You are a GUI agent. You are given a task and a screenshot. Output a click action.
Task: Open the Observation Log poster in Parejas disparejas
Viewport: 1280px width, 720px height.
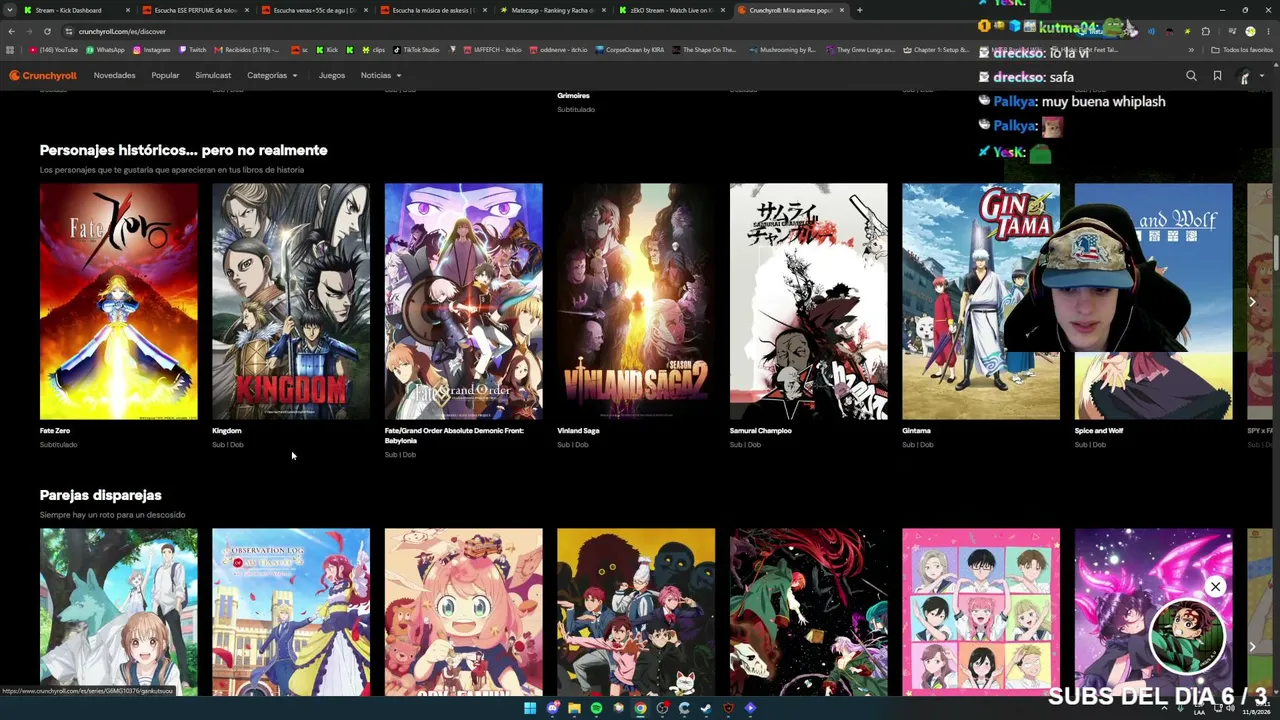click(291, 611)
